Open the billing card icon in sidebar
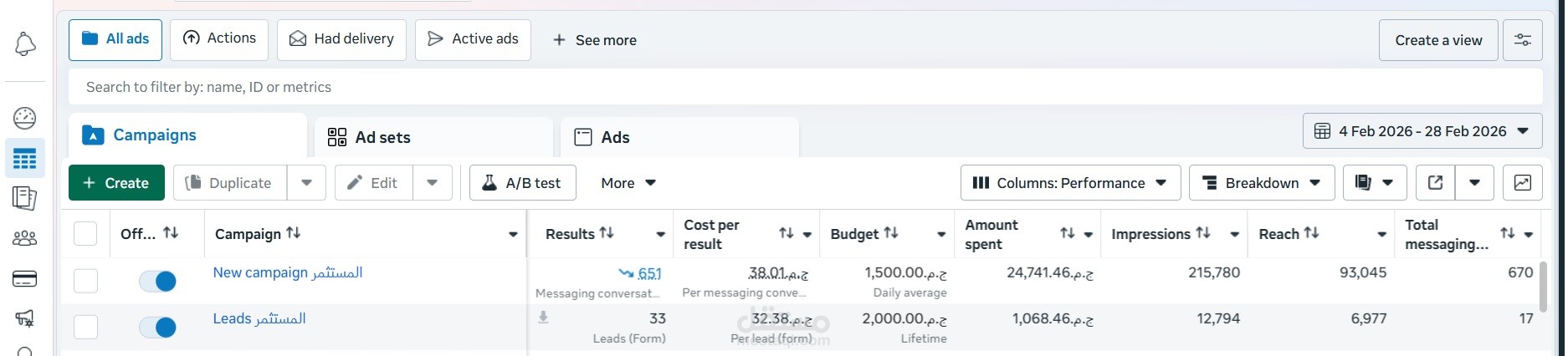The image size is (1568, 356). coord(25,279)
